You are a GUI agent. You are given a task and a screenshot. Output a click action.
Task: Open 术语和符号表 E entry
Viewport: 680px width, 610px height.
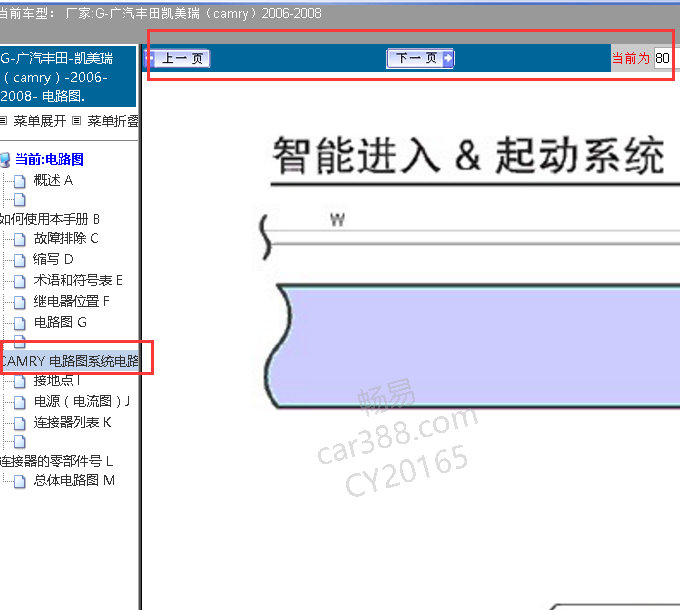click(78, 280)
